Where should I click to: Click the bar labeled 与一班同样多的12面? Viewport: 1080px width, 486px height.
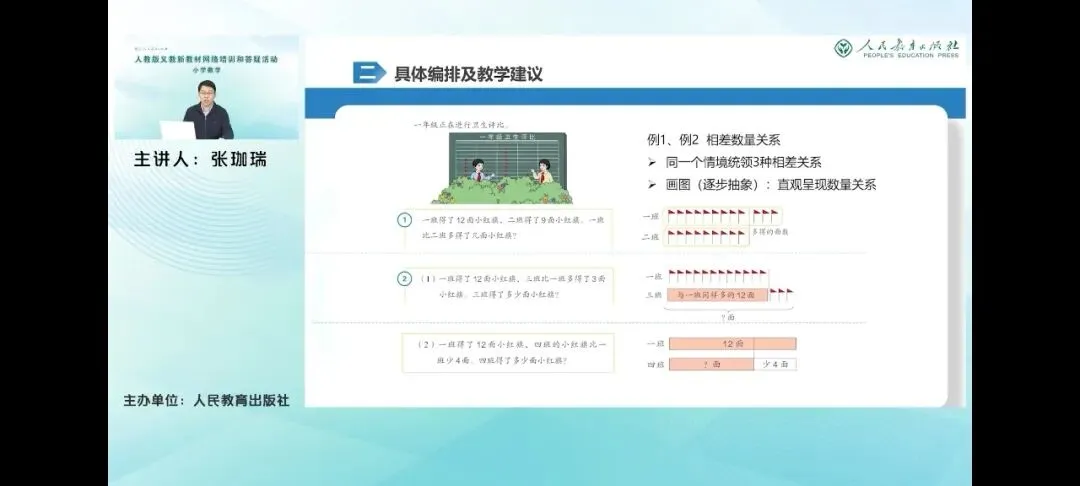click(716, 295)
